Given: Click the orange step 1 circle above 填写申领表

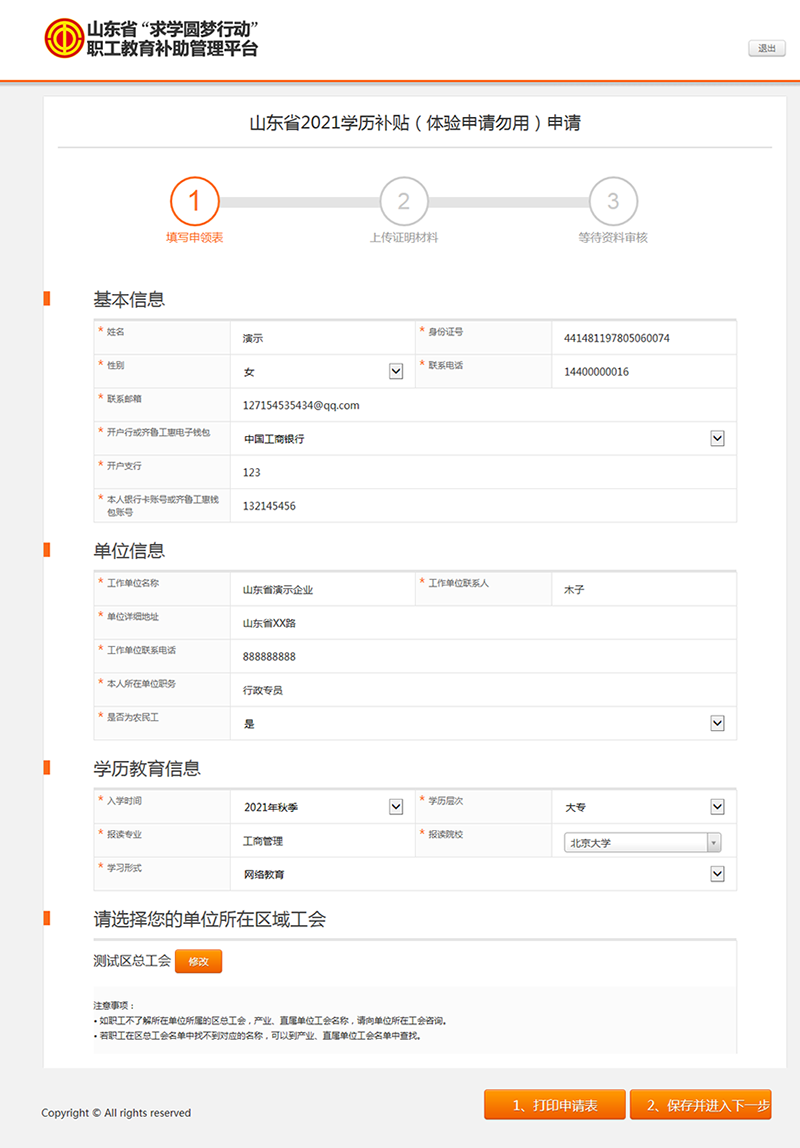Looking at the screenshot, I should 195,202.
